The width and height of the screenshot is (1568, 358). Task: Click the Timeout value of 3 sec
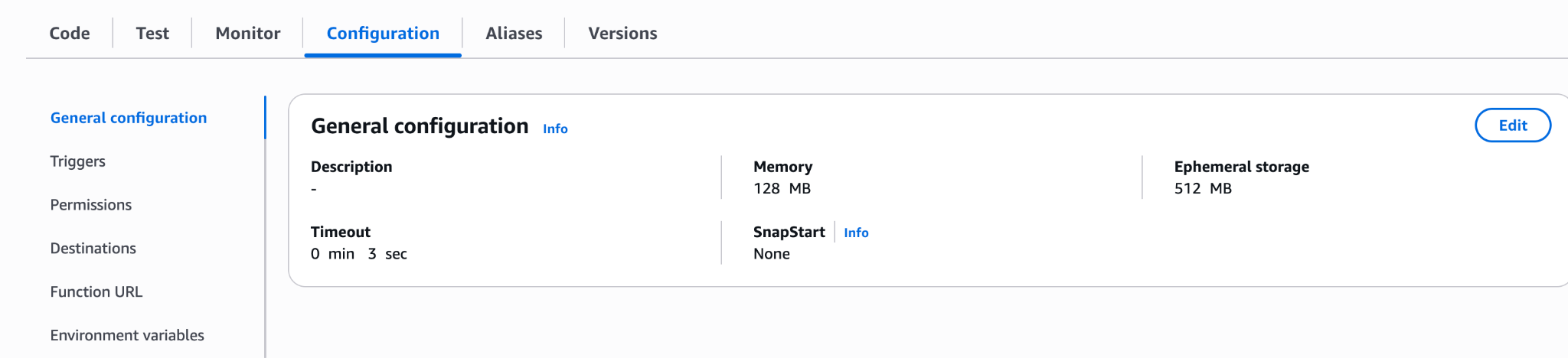[358, 254]
